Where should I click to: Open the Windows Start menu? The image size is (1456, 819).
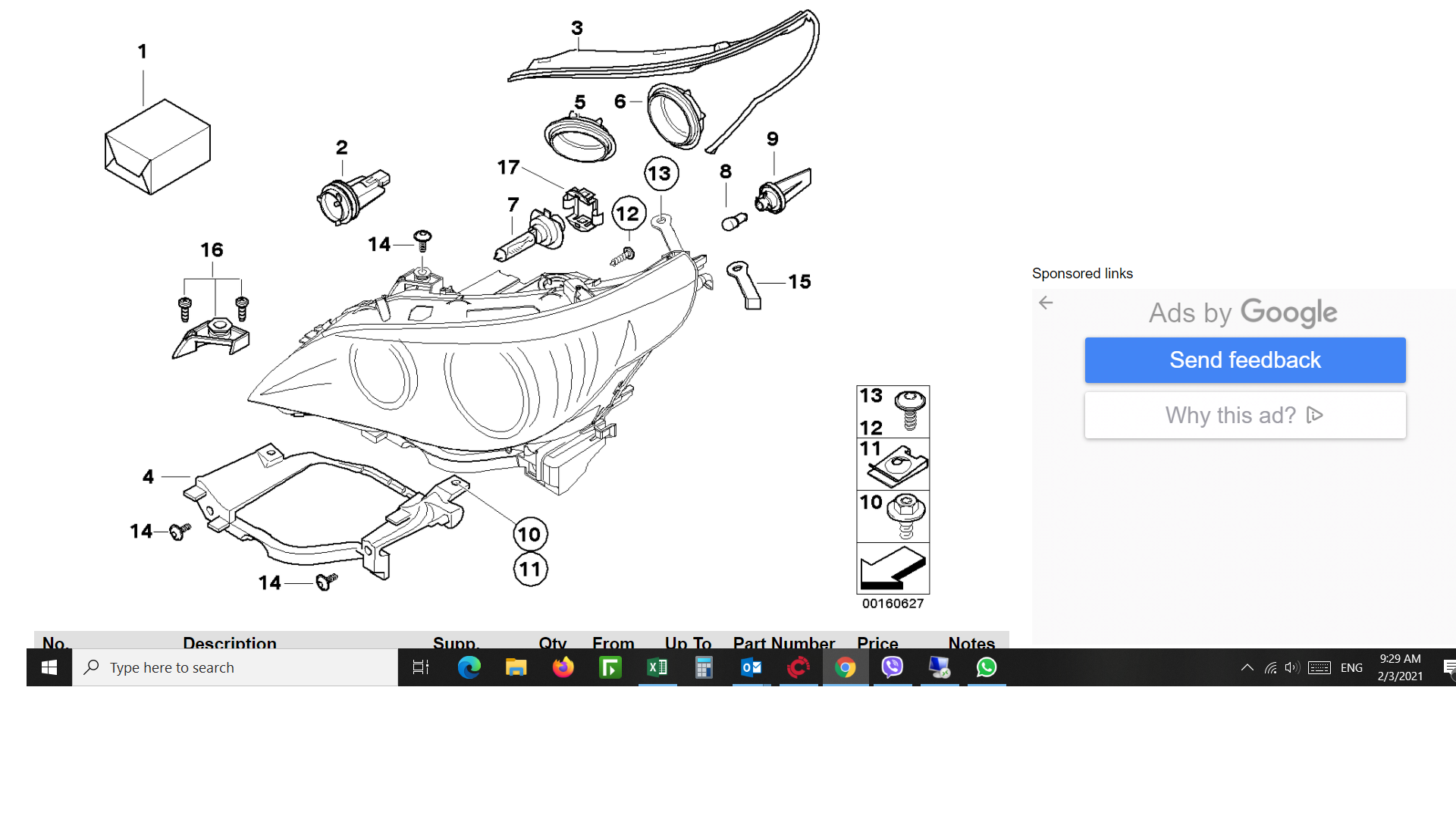pos(49,667)
